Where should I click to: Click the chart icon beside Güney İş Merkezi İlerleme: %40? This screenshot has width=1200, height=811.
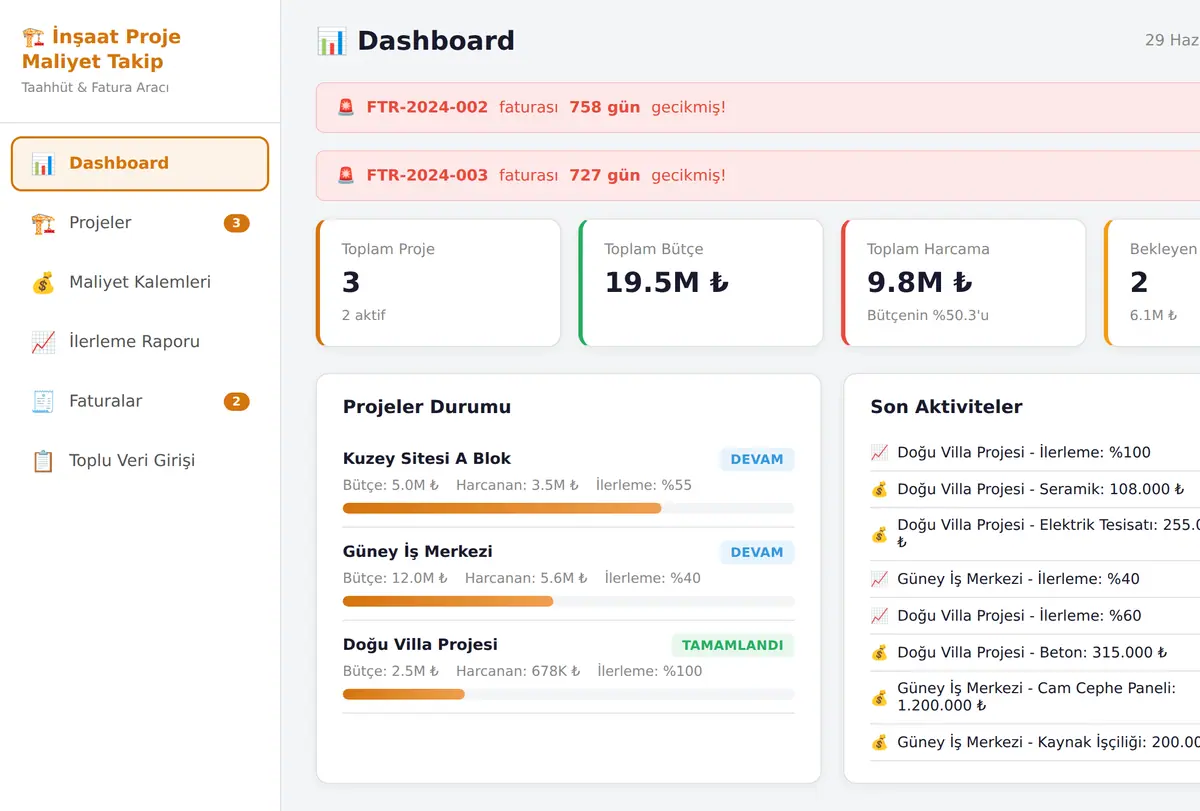tap(880, 579)
